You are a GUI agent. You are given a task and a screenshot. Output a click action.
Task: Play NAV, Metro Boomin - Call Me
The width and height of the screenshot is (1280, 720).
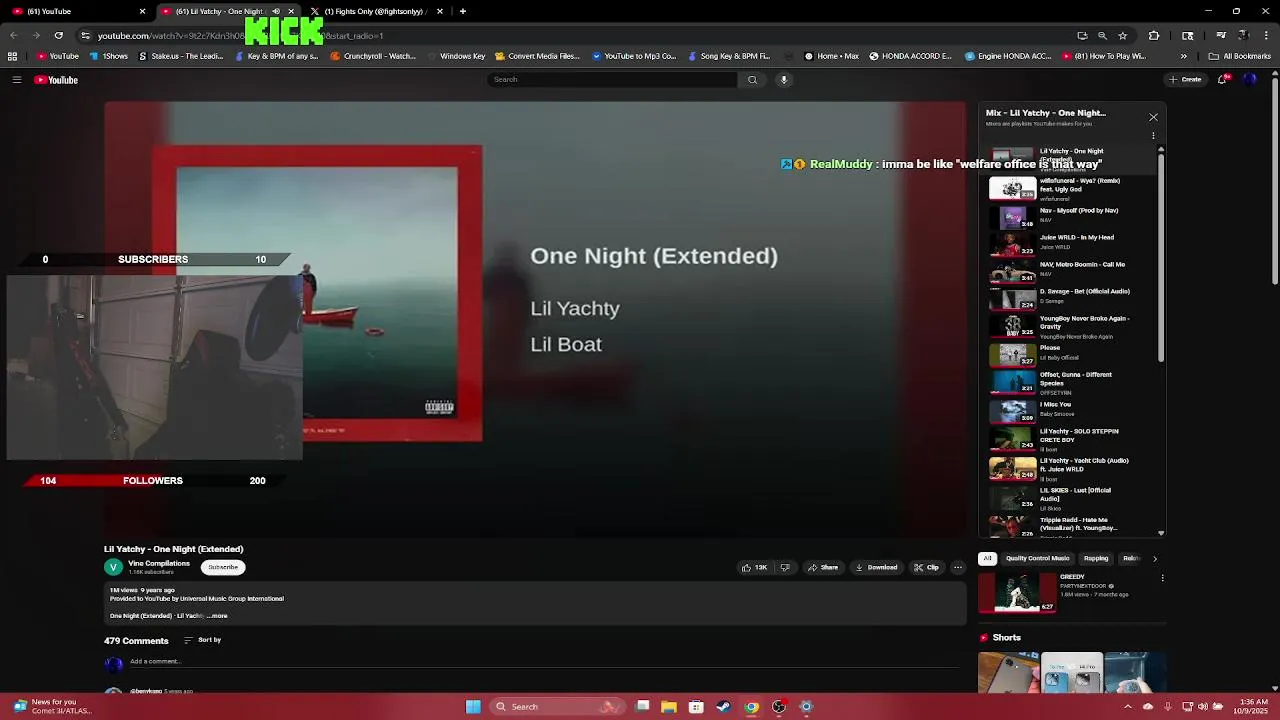coord(1071,269)
